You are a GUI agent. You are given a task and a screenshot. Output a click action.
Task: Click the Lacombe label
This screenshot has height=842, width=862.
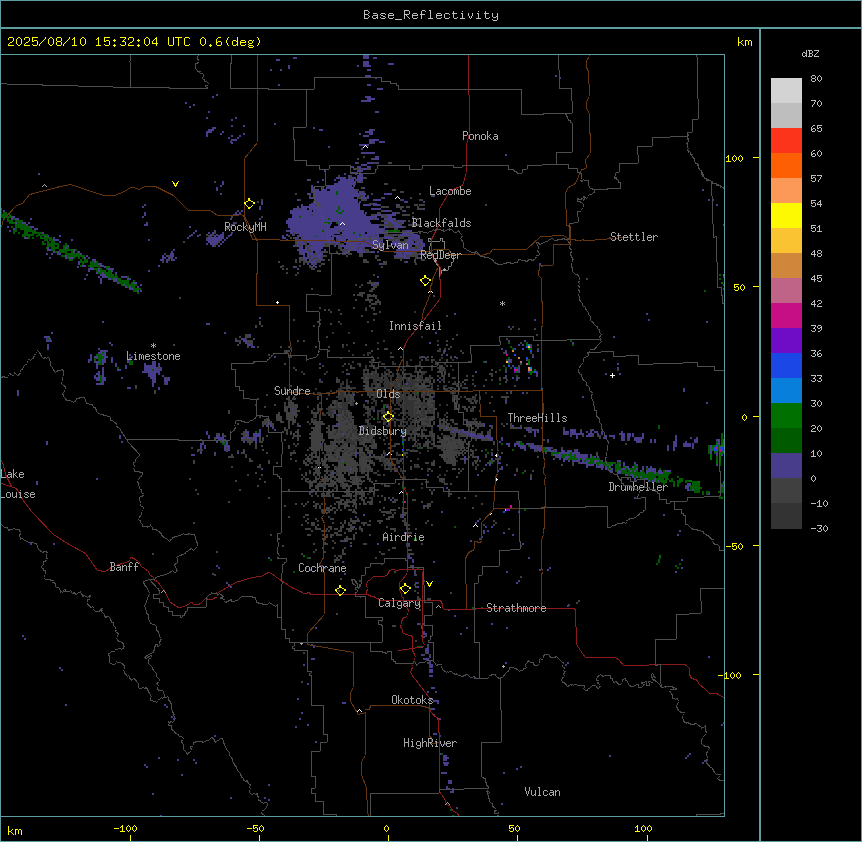click(450, 191)
